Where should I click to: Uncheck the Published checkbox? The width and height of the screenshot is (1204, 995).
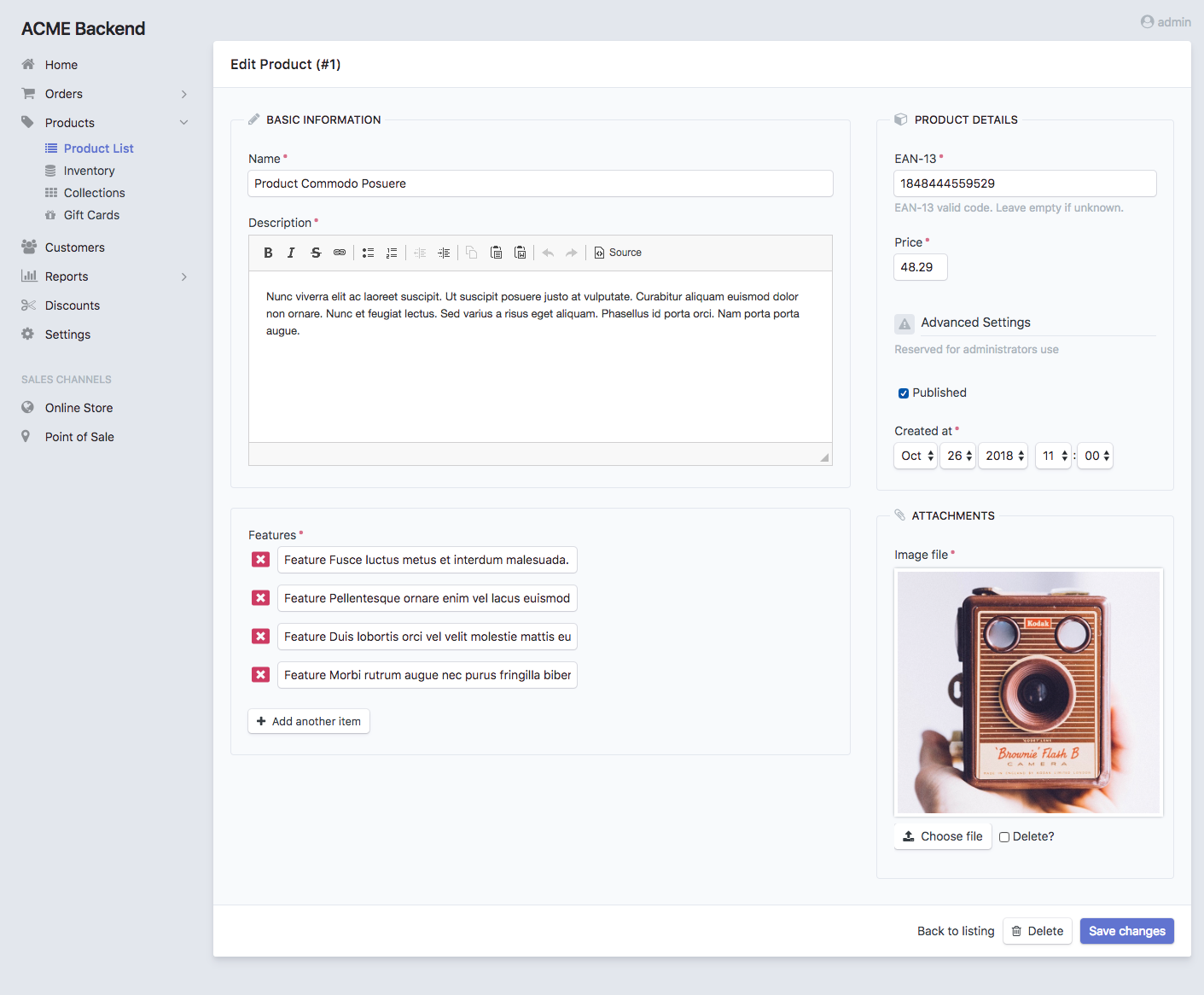[903, 393]
